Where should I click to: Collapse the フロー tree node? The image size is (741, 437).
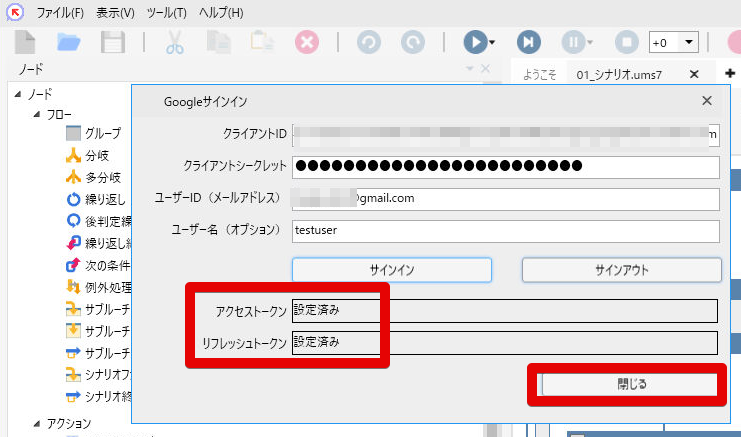coord(37,114)
